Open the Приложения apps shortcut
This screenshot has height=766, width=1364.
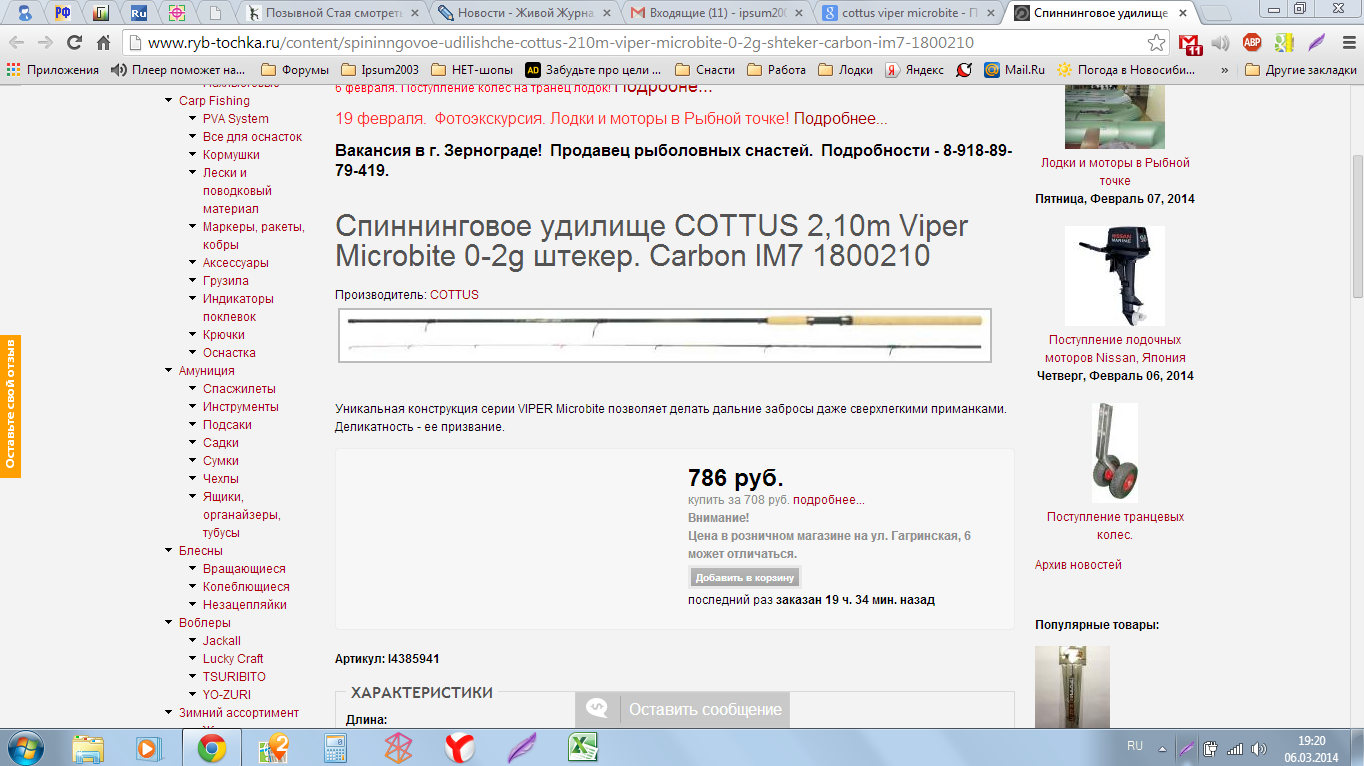(53, 70)
